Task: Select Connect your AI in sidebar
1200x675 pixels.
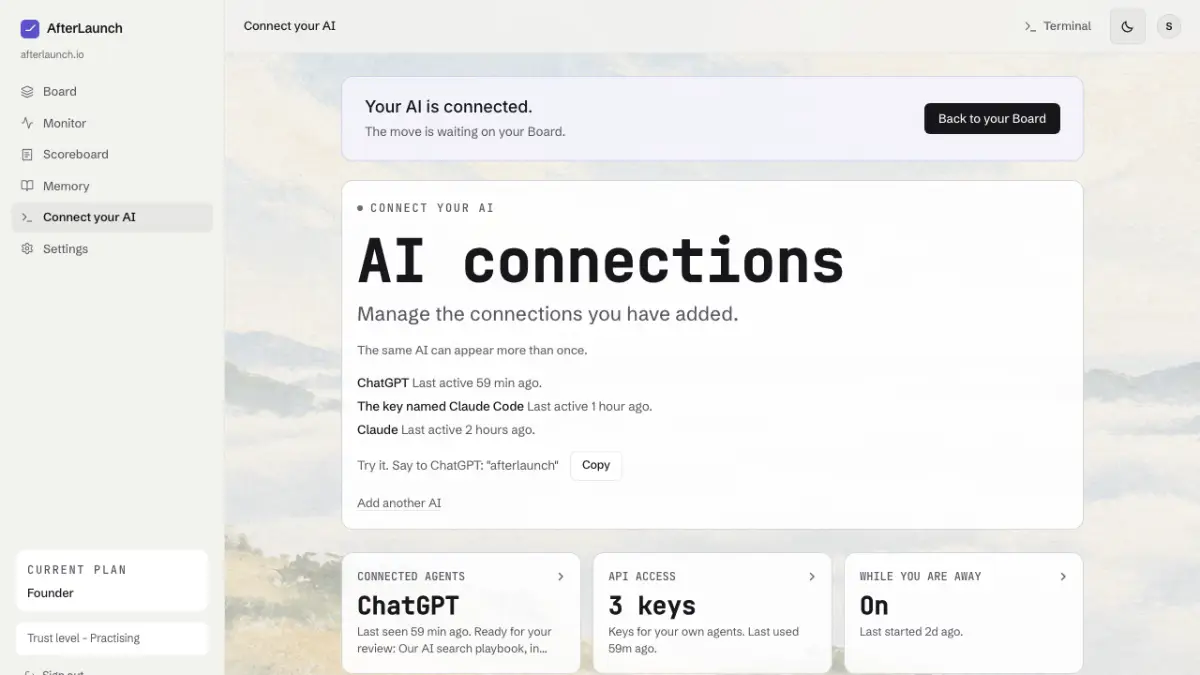Action: (x=112, y=217)
